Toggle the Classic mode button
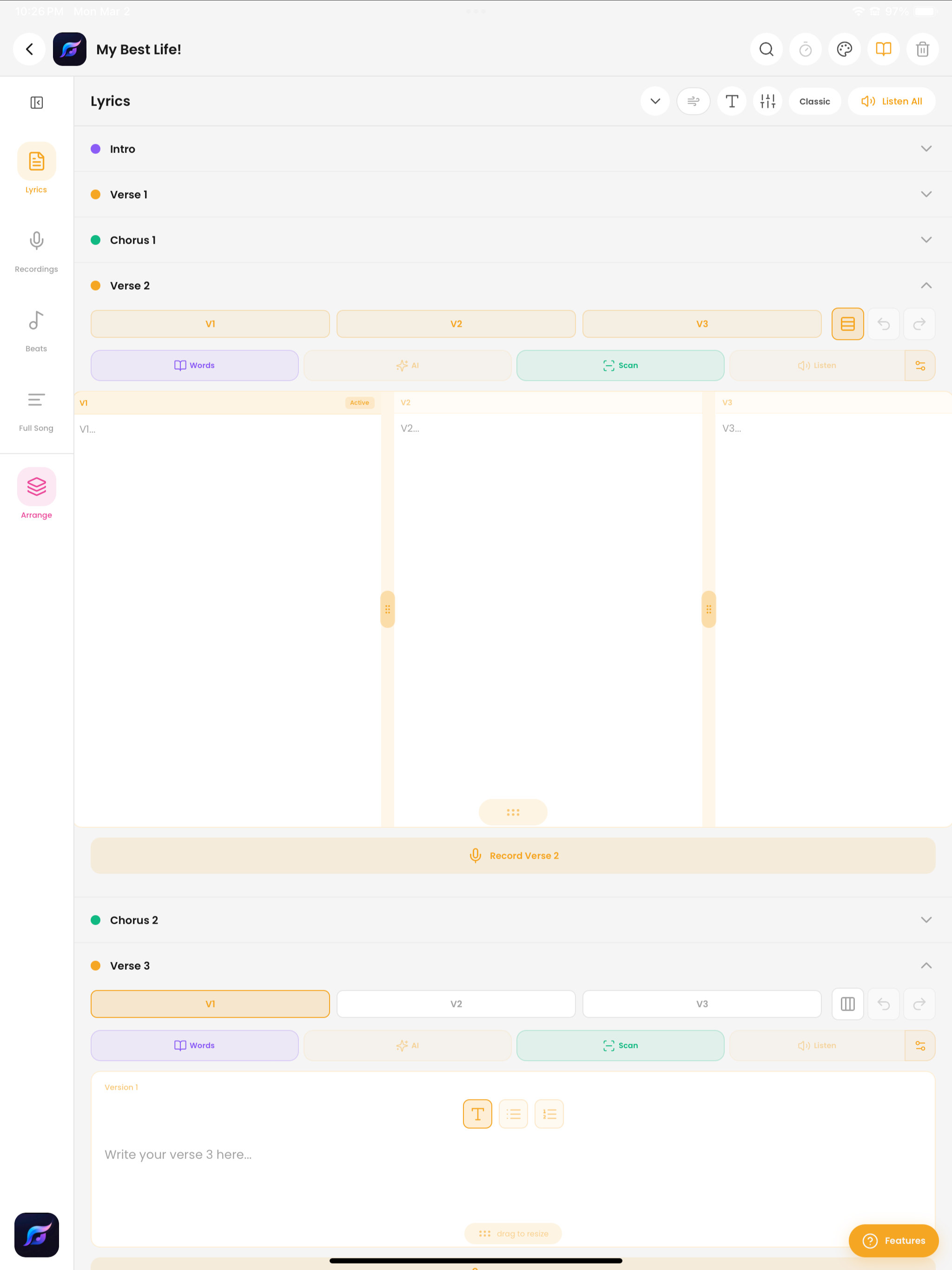This screenshot has width=952, height=1270. pyautogui.click(x=814, y=101)
